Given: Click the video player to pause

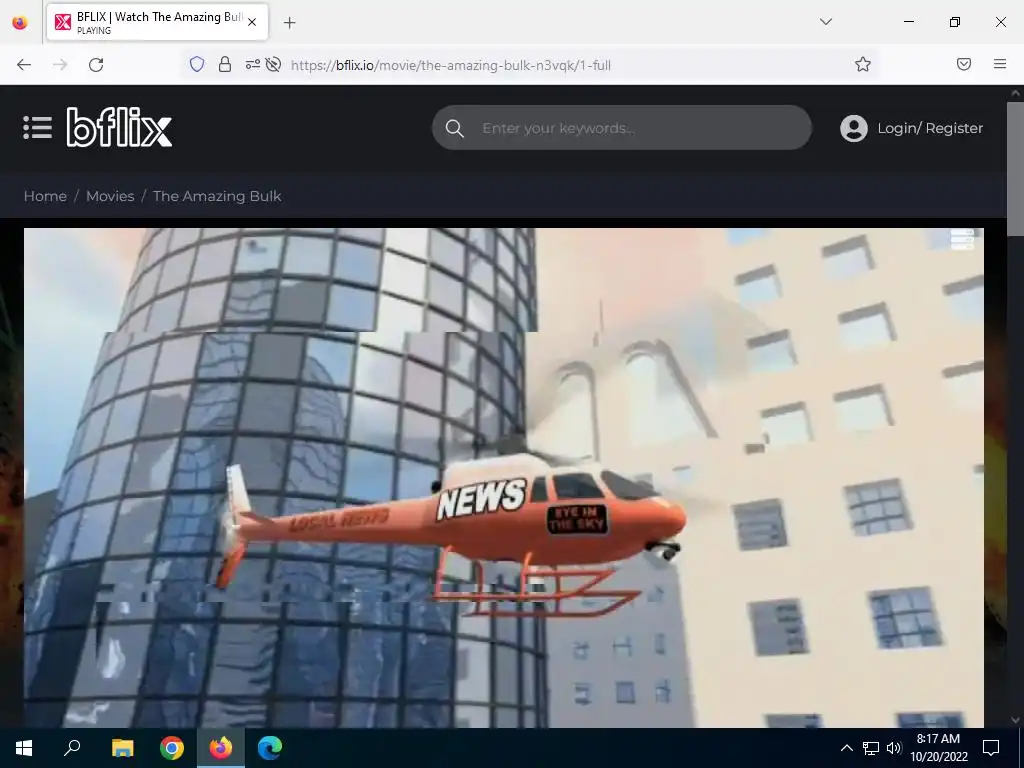Looking at the screenshot, I should (504, 477).
